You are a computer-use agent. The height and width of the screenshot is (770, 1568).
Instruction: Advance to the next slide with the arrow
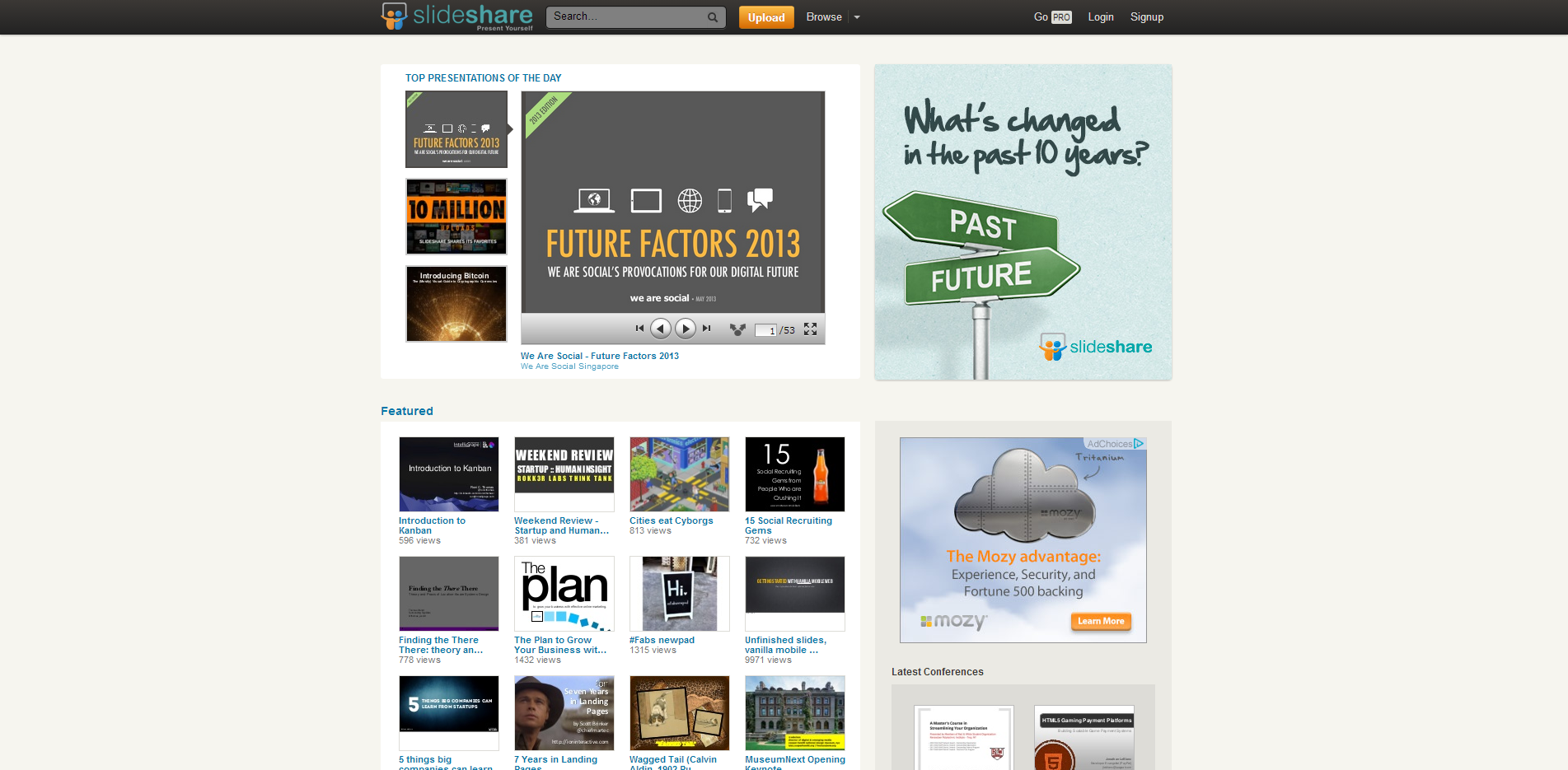[685, 328]
